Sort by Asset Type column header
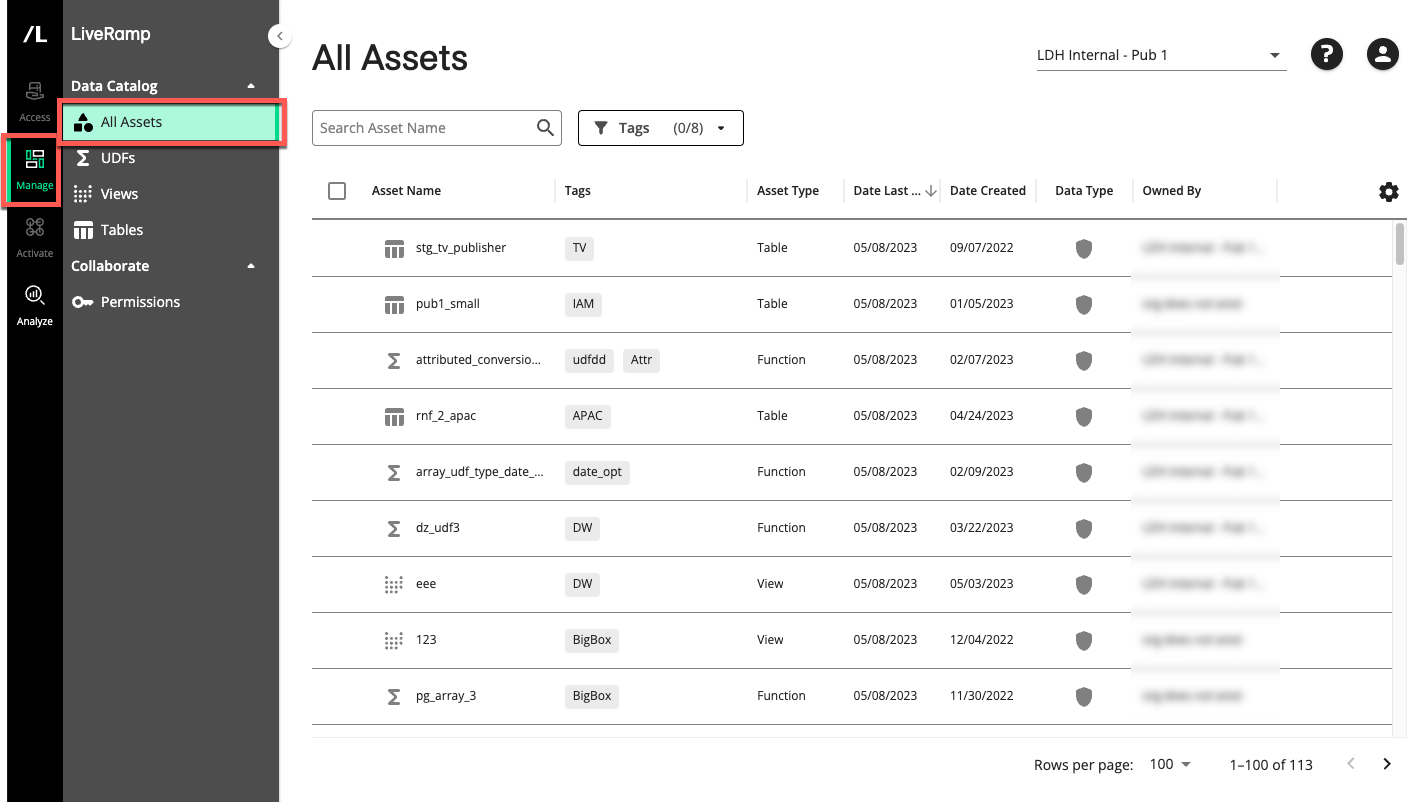 coord(788,191)
